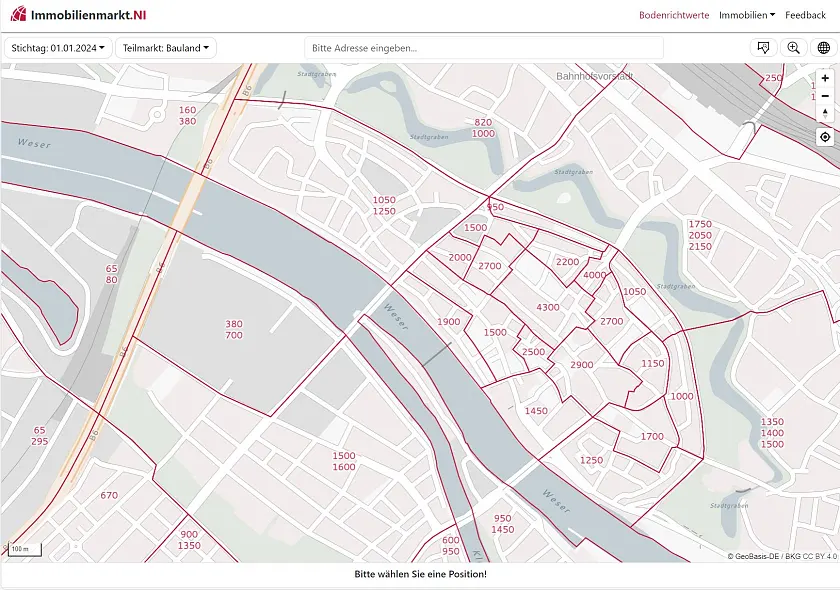The height and width of the screenshot is (590, 840).
Task: Click the map zoom in plus button
Action: click(825, 78)
